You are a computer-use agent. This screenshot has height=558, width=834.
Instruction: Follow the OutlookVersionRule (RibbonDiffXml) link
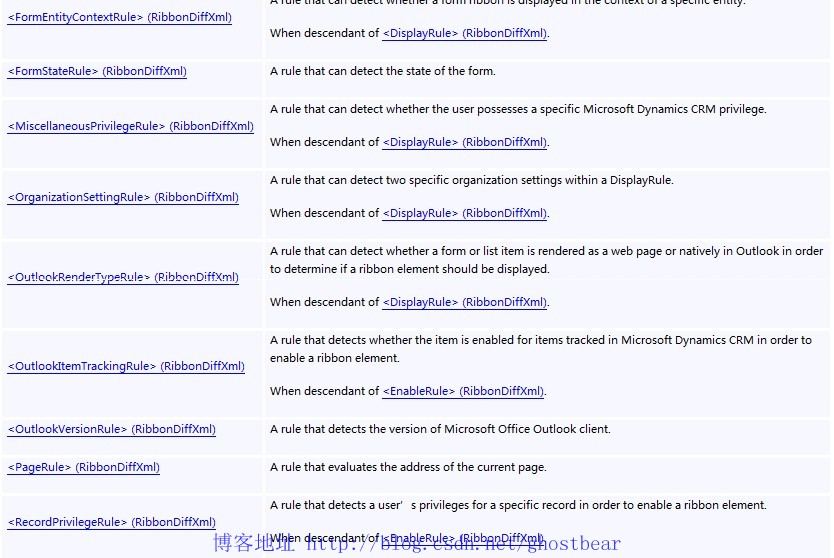point(112,429)
